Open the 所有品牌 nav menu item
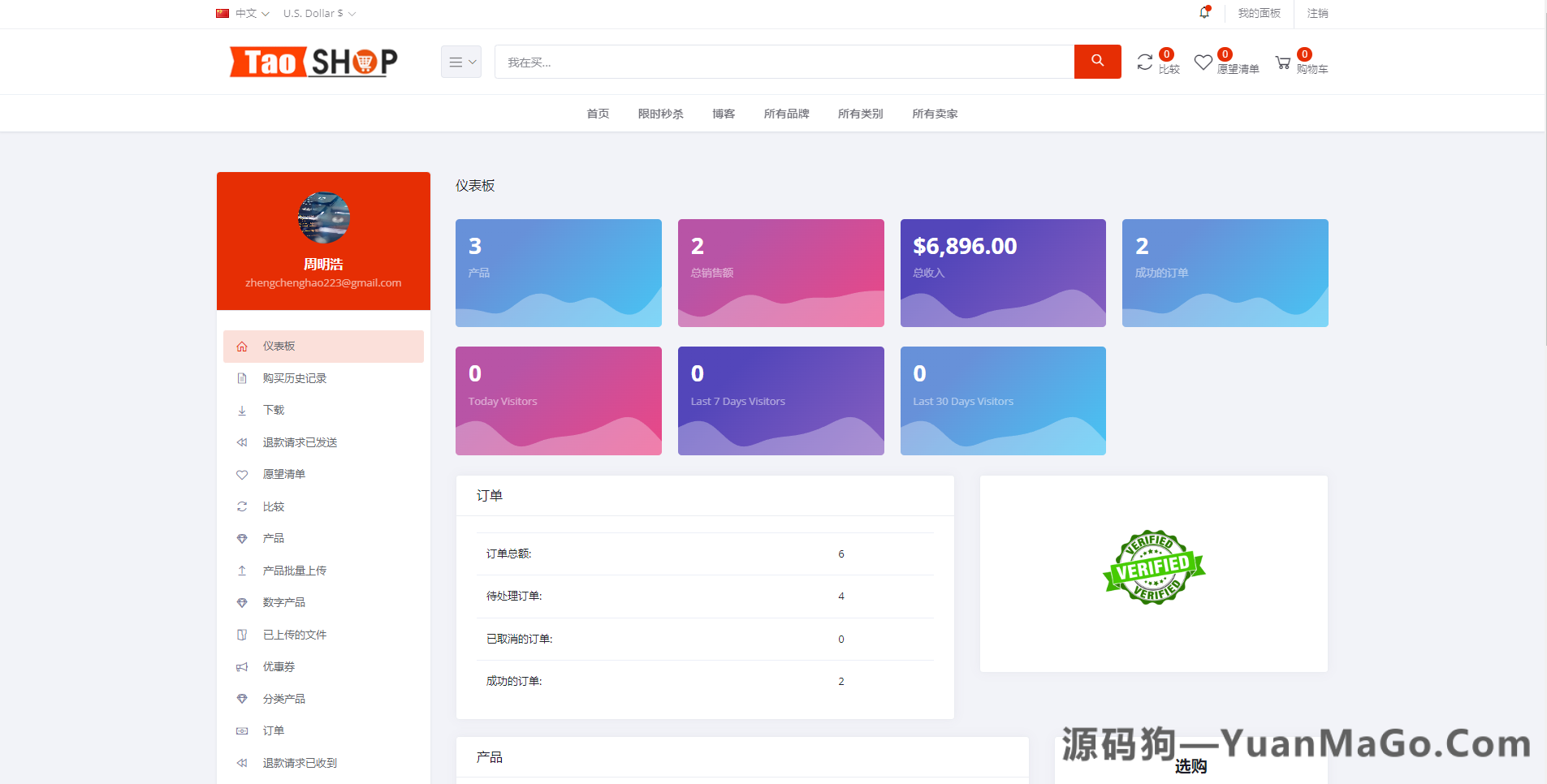The width and height of the screenshot is (1547, 784). [785, 114]
